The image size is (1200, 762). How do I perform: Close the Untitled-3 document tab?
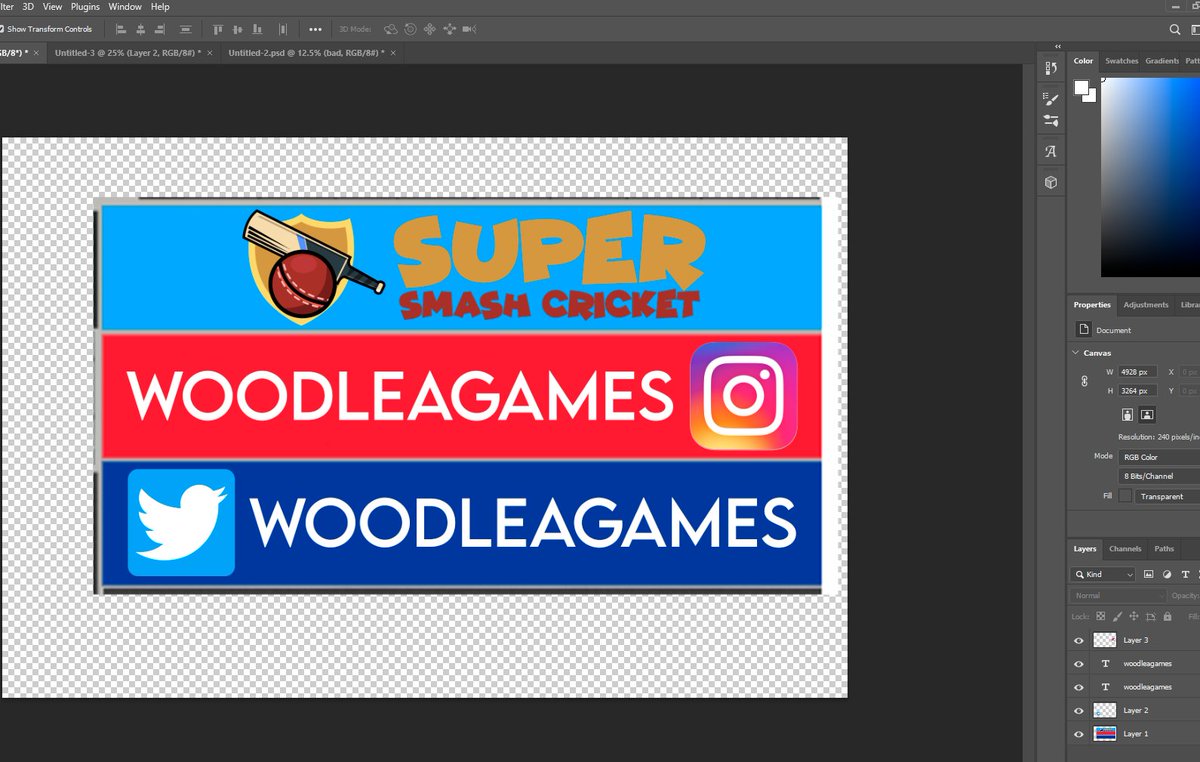[x=211, y=52]
